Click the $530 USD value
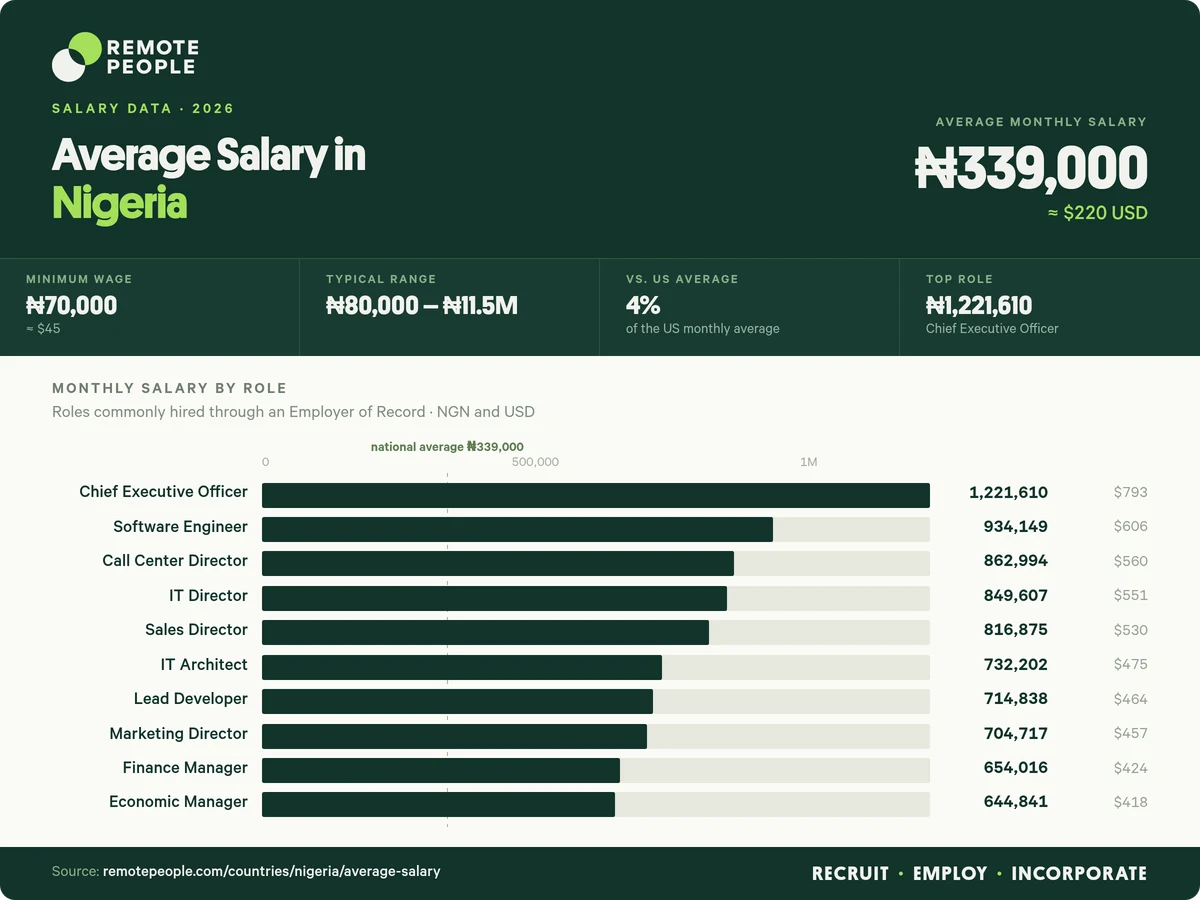The image size is (1200, 900). coord(1131,630)
